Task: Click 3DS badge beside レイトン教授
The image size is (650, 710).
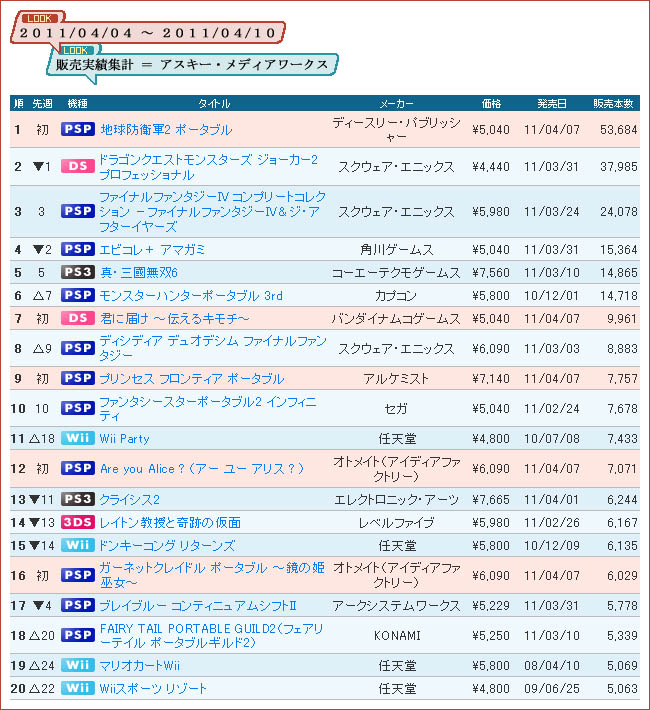Action: click(x=78, y=522)
